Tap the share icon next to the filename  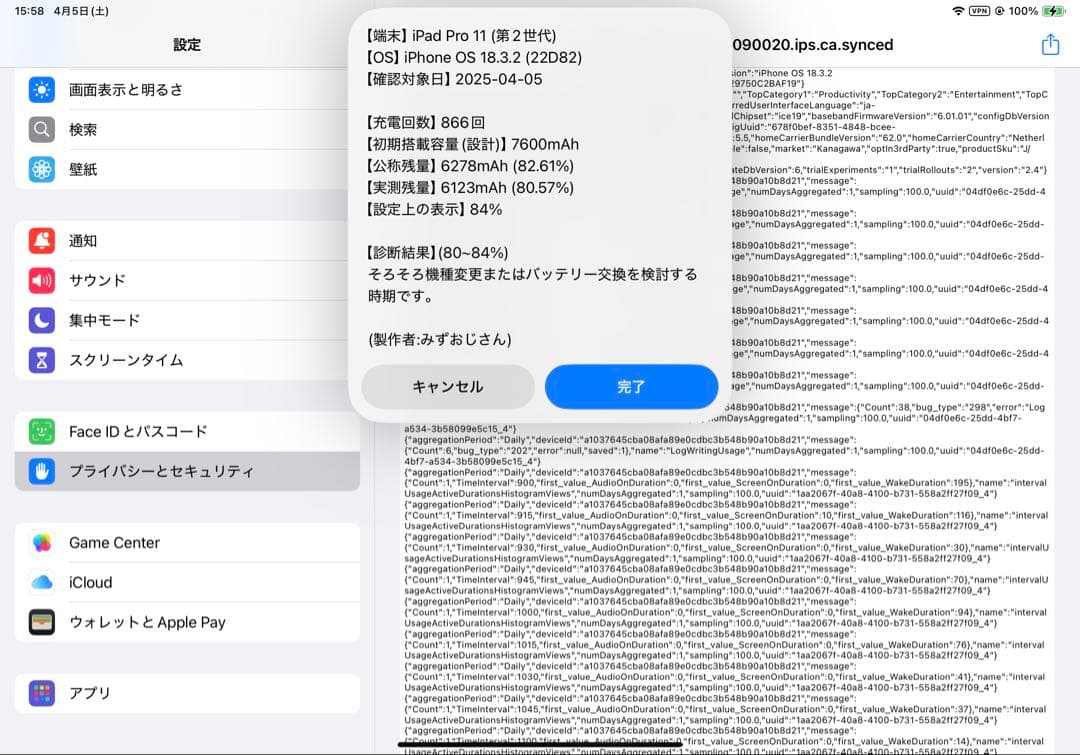[x=1049, y=44]
